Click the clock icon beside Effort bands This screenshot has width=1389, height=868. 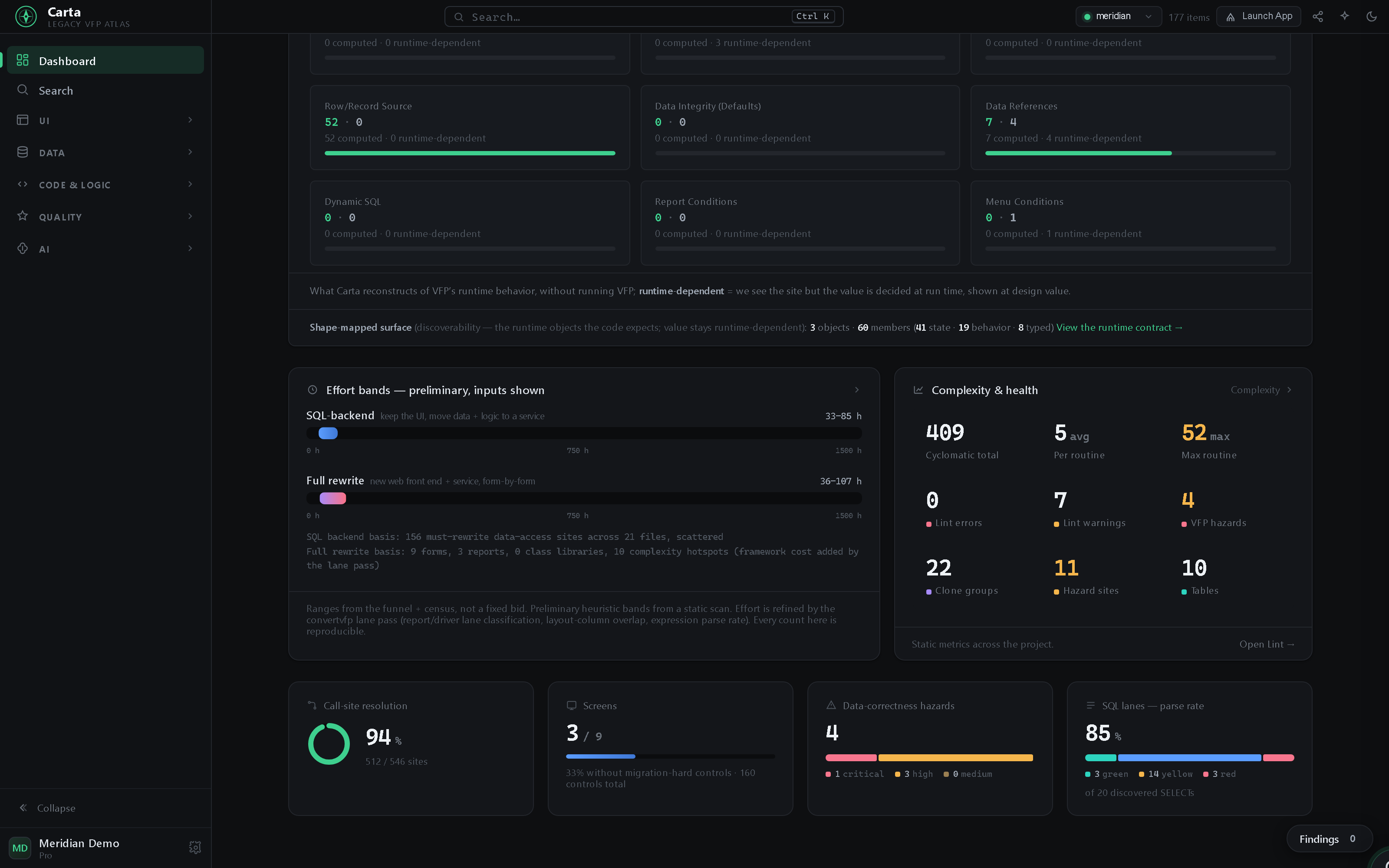312,390
